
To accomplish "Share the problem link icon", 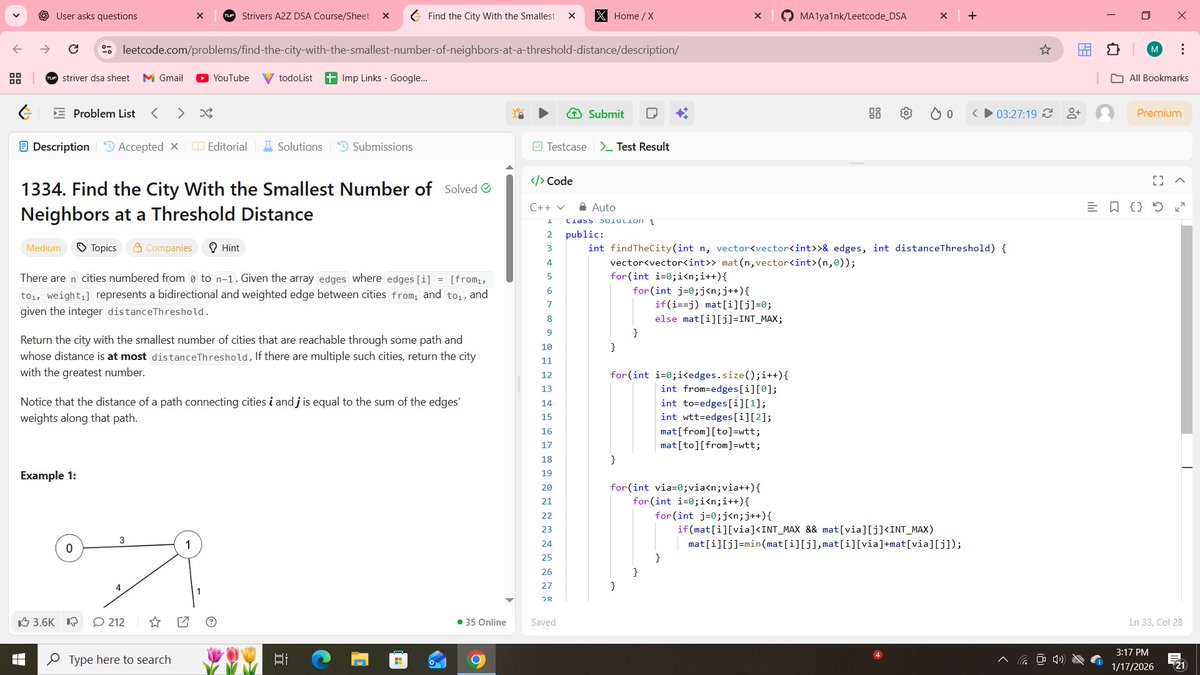I will [183, 622].
